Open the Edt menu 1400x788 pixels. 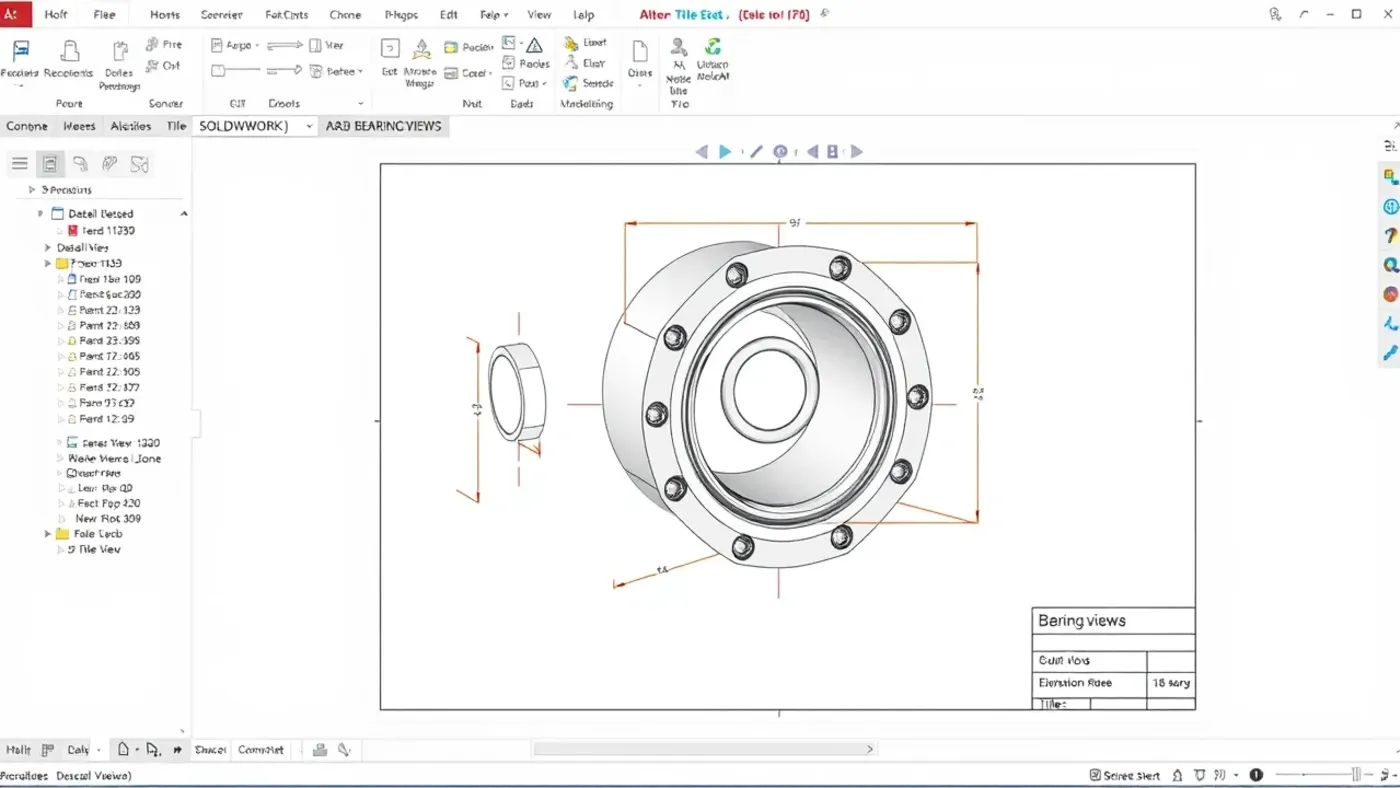click(449, 15)
